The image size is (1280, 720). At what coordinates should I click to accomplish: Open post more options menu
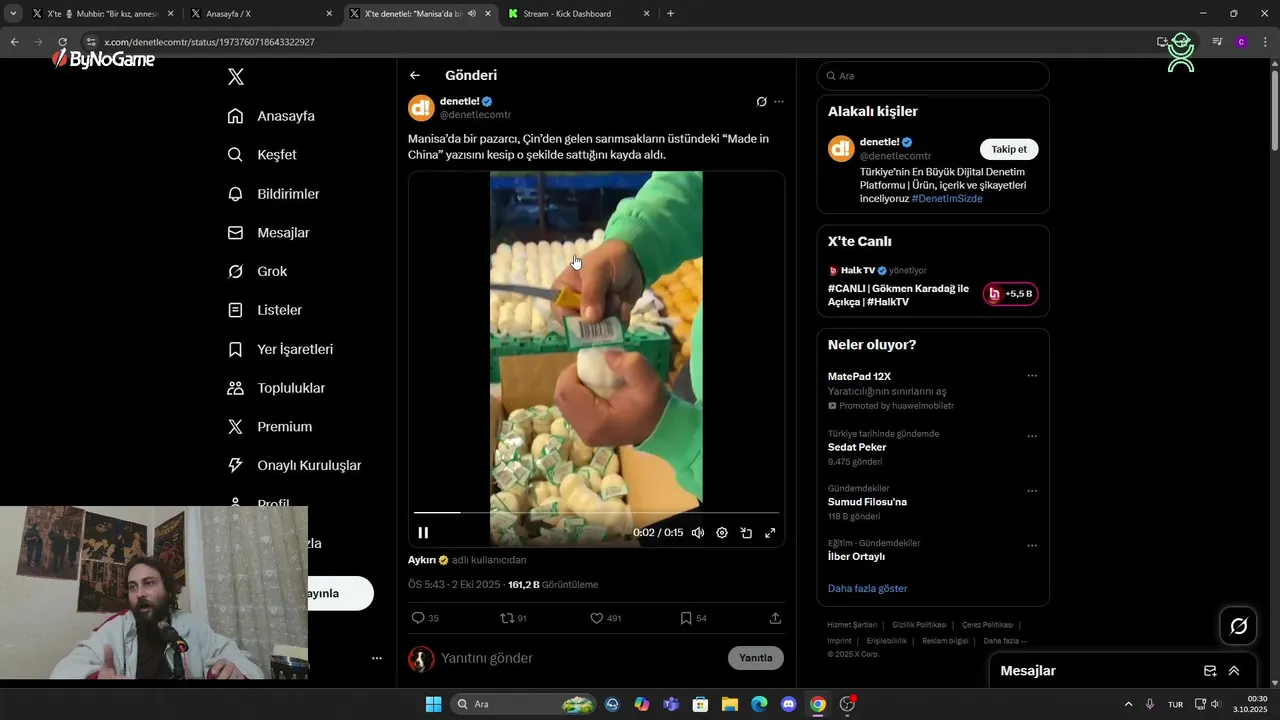coord(779,102)
